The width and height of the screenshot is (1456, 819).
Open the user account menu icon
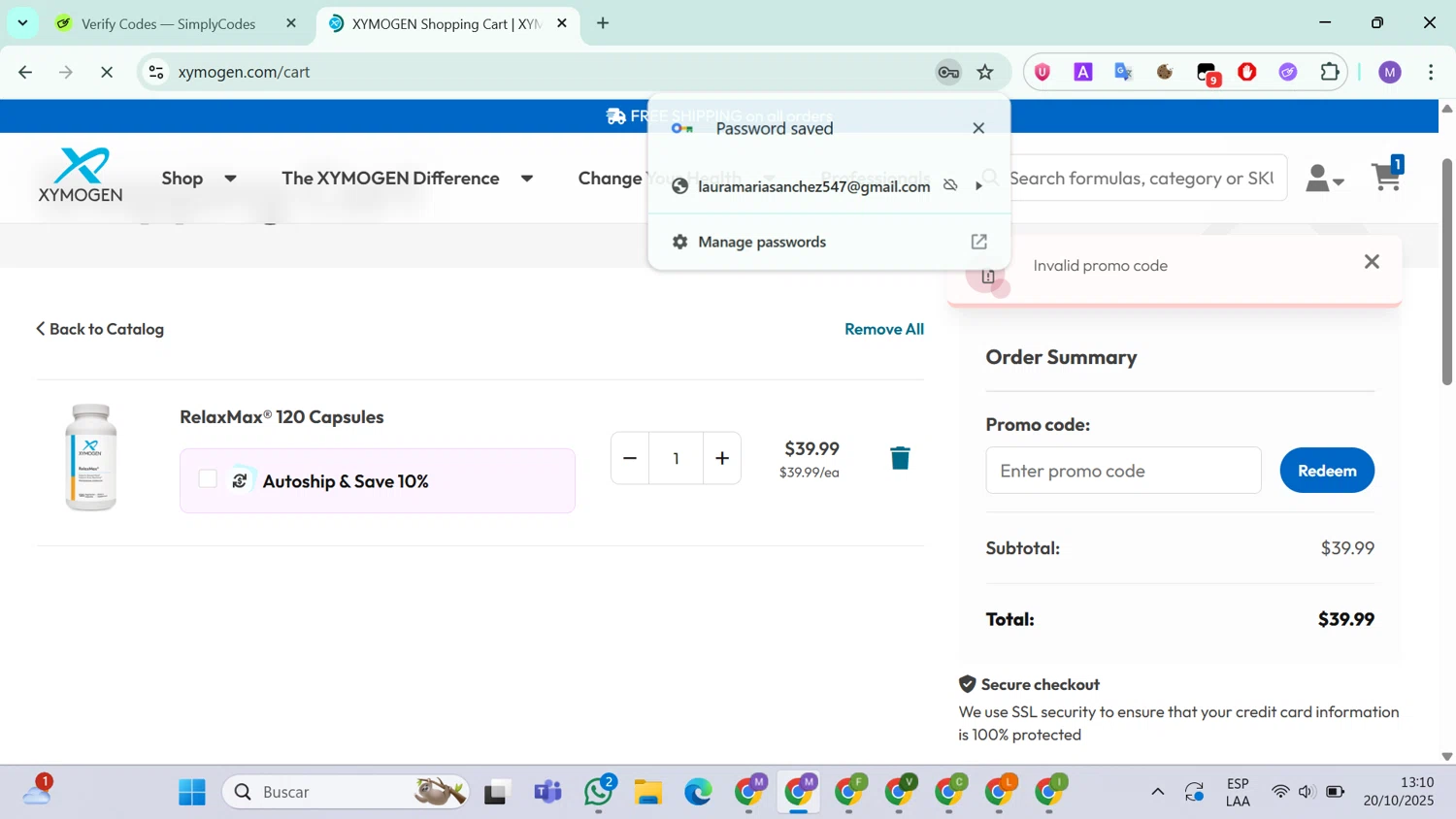click(1324, 179)
